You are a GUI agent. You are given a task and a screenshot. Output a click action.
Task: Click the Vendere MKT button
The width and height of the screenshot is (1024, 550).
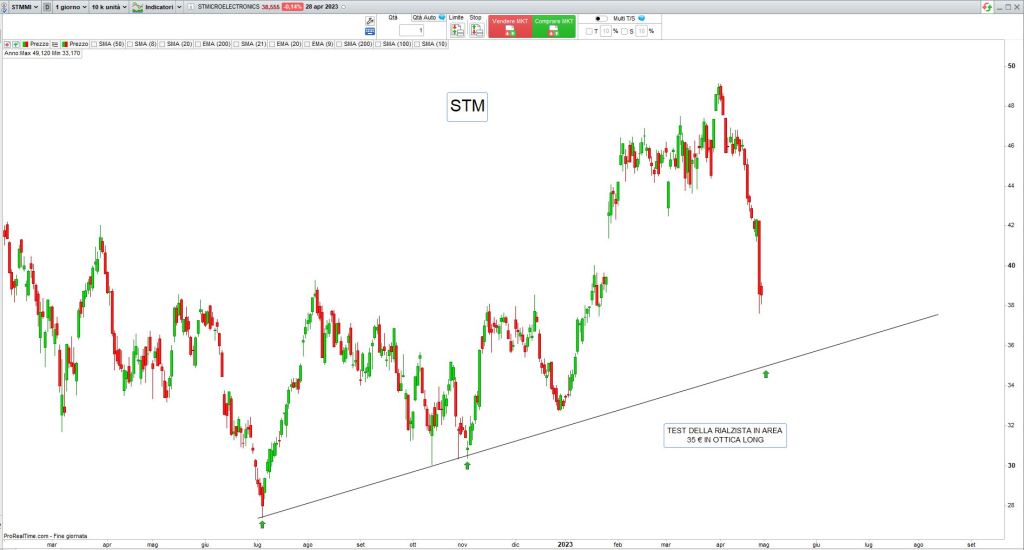tap(510, 26)
